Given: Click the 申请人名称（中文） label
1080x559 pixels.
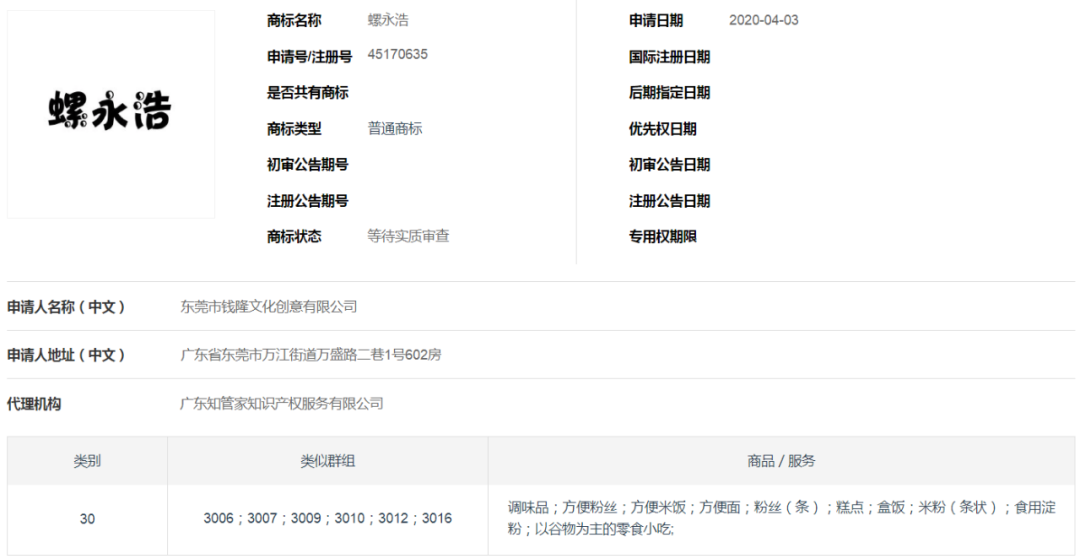Looking at the screenshot, I should pyautogui.click(x=67, y=306).
